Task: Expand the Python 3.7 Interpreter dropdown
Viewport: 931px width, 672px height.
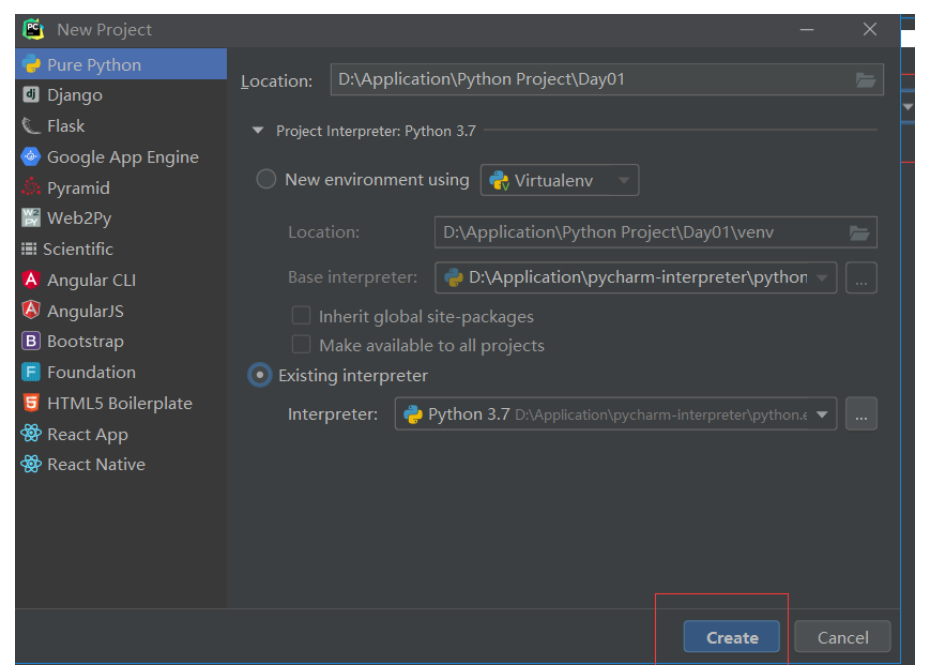Action: 616,414
